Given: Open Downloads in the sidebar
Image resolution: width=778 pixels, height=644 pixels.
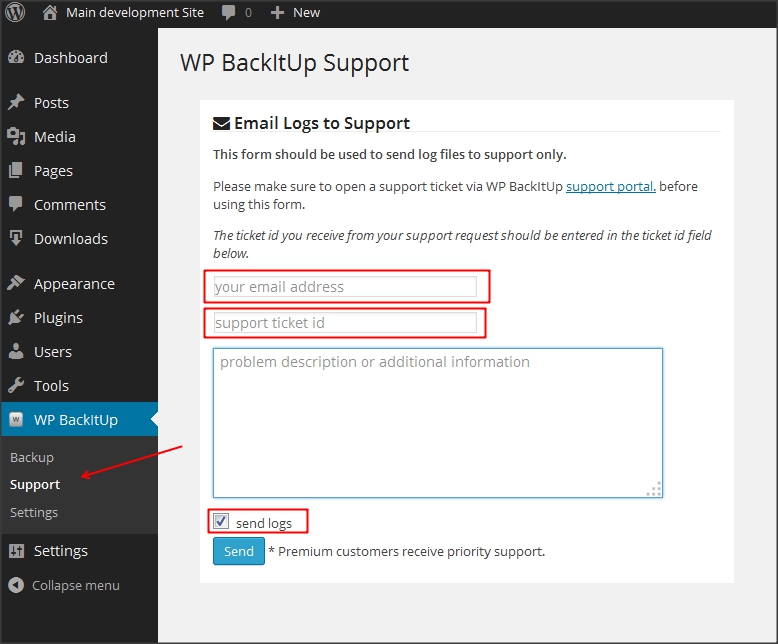Looking at the screenshot, I should click(71, 239).
